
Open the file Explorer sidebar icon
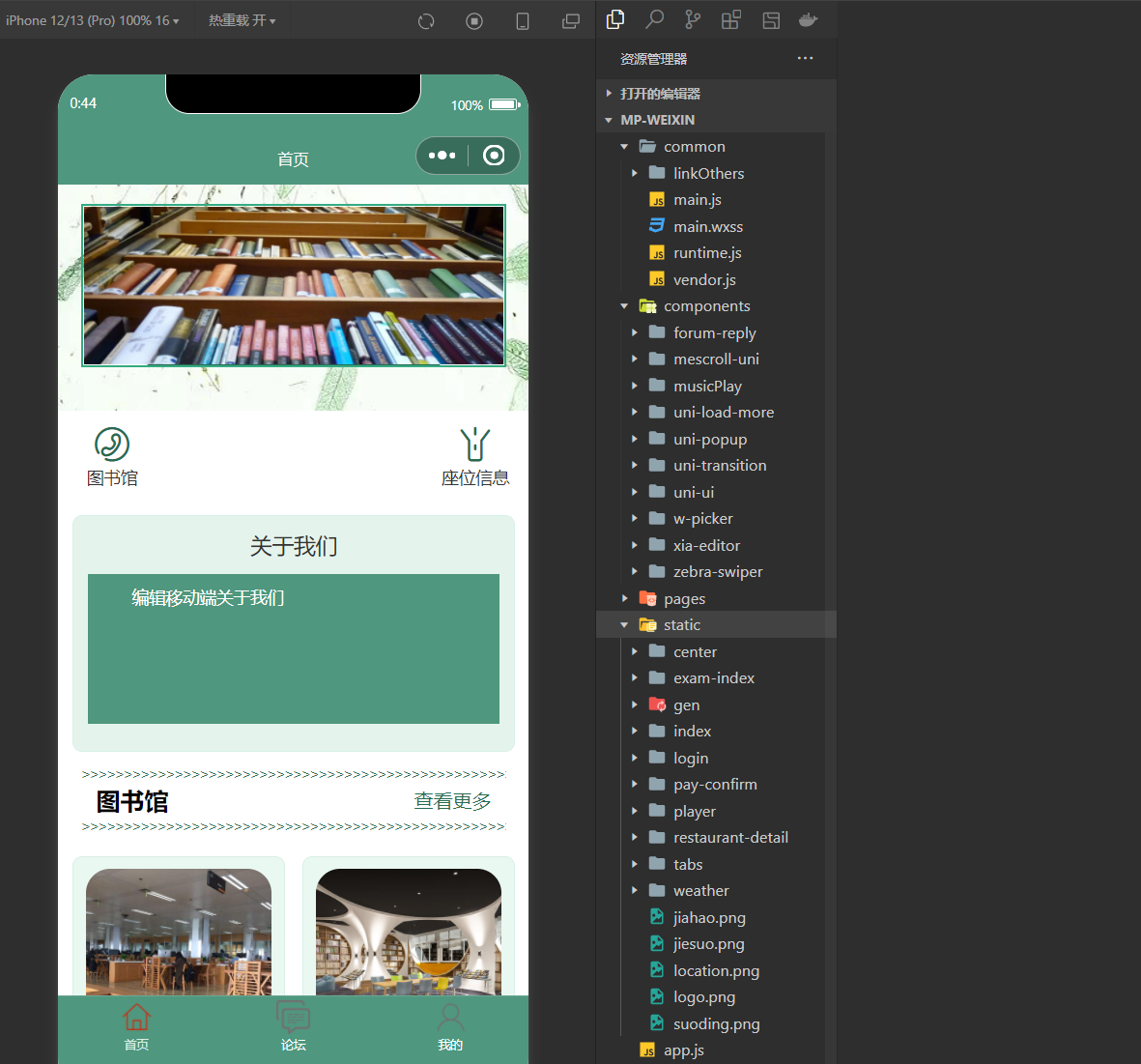pyautogui.click(x=615, y=19)
